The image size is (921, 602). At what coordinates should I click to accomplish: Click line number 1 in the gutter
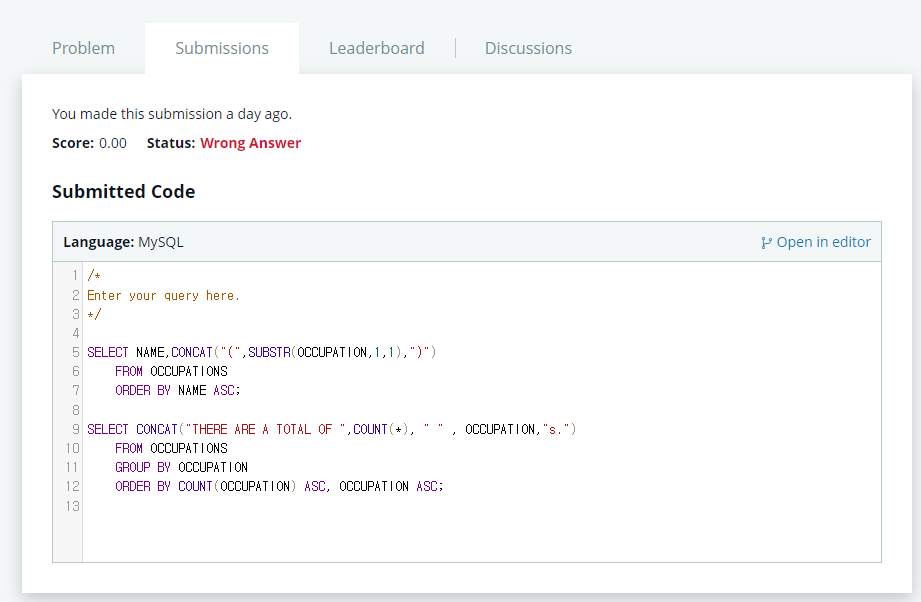click(75, 275)
